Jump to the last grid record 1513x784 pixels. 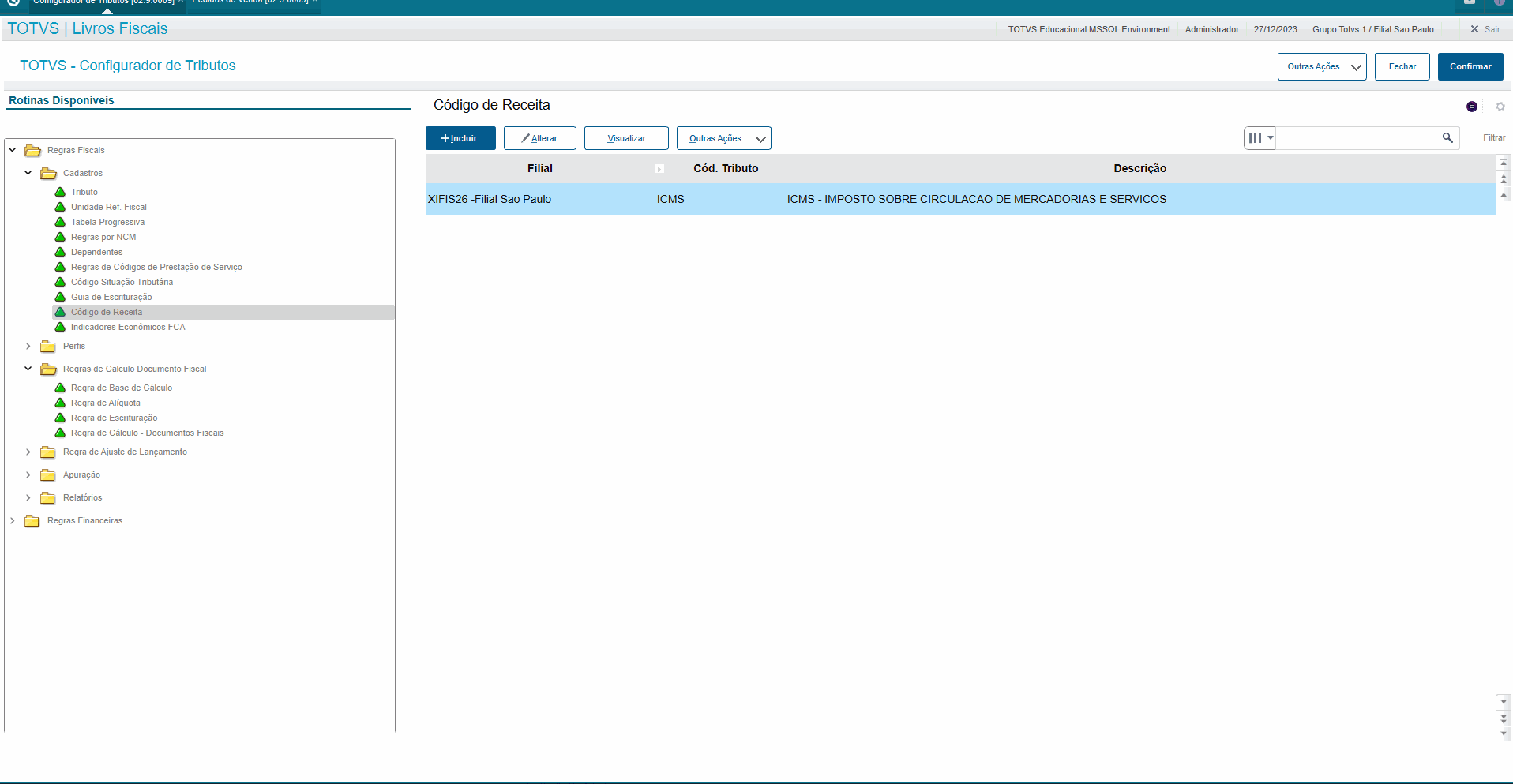[1504, 733]
